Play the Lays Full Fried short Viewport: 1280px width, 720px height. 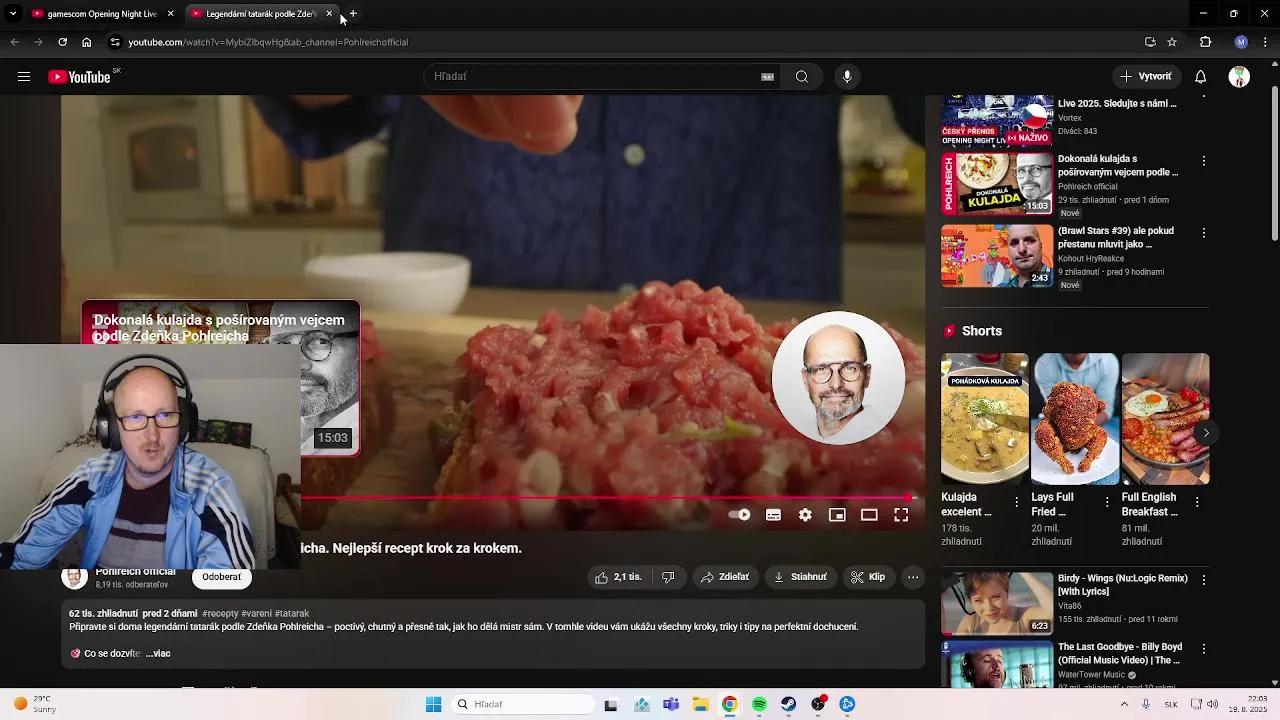coord(1075,419)
